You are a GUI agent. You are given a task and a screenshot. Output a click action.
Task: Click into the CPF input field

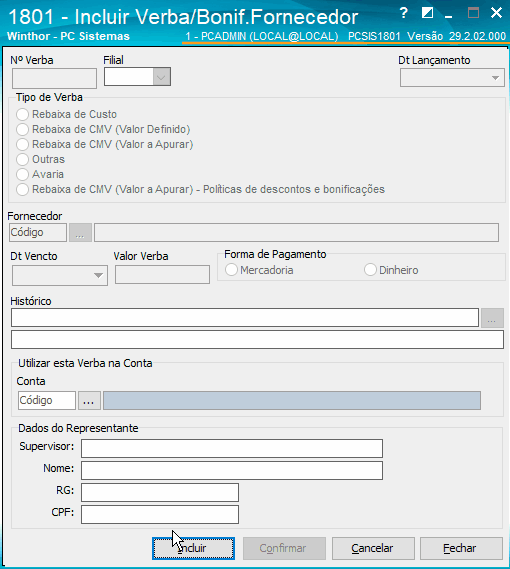click(160, 515)
